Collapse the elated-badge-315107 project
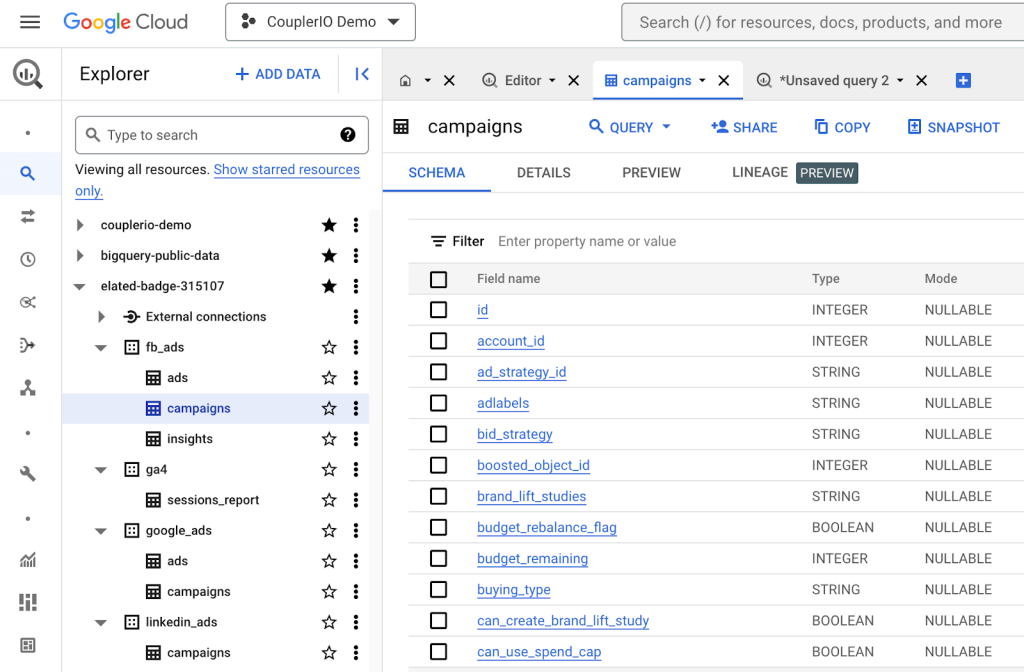Image resolution: width=1024 pixels, height=672 pixels. tap(80, 286)
